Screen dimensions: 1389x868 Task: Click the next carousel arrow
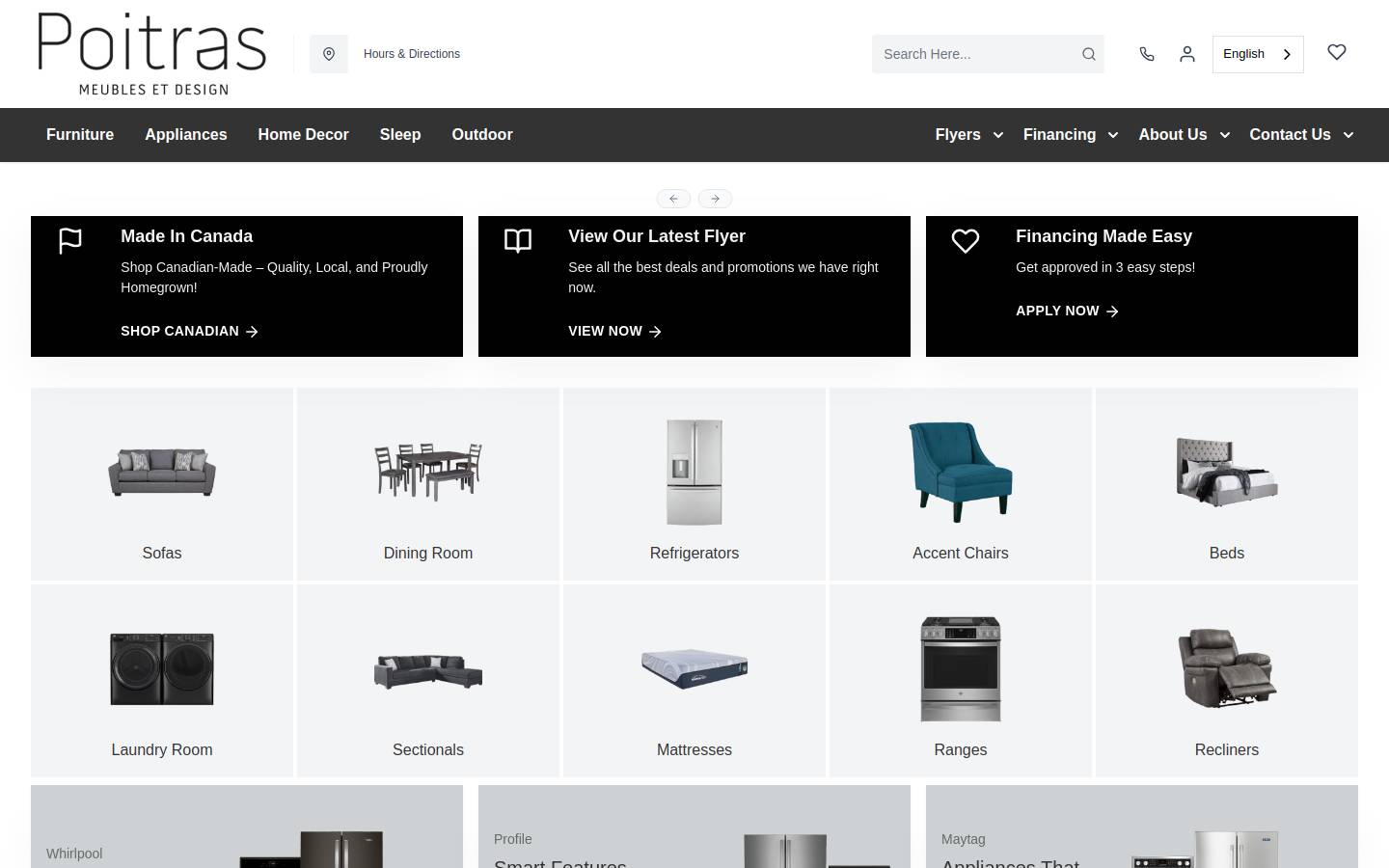(715, 199)
